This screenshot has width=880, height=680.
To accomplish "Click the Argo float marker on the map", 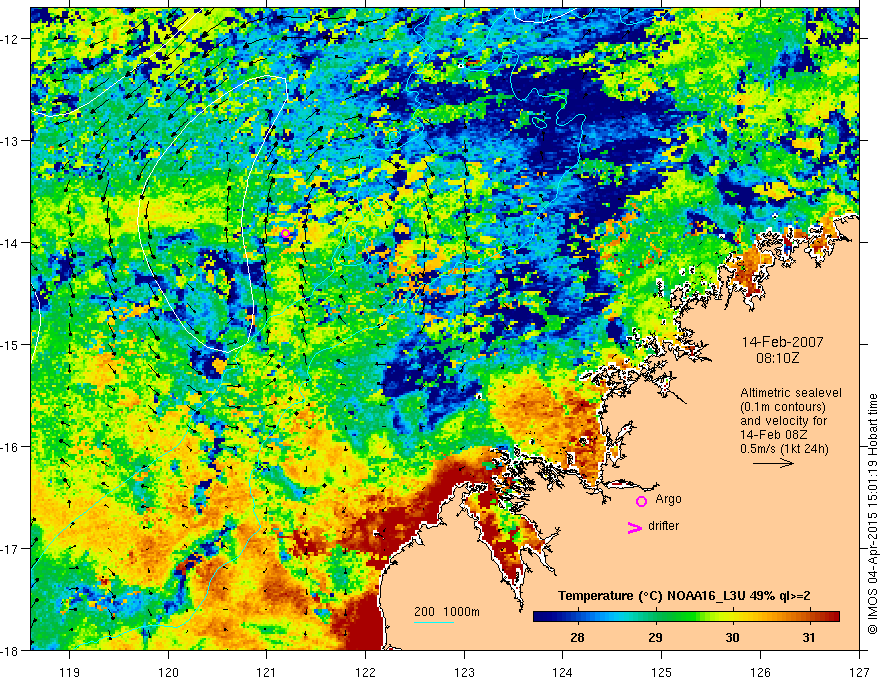I will [285, 233].
